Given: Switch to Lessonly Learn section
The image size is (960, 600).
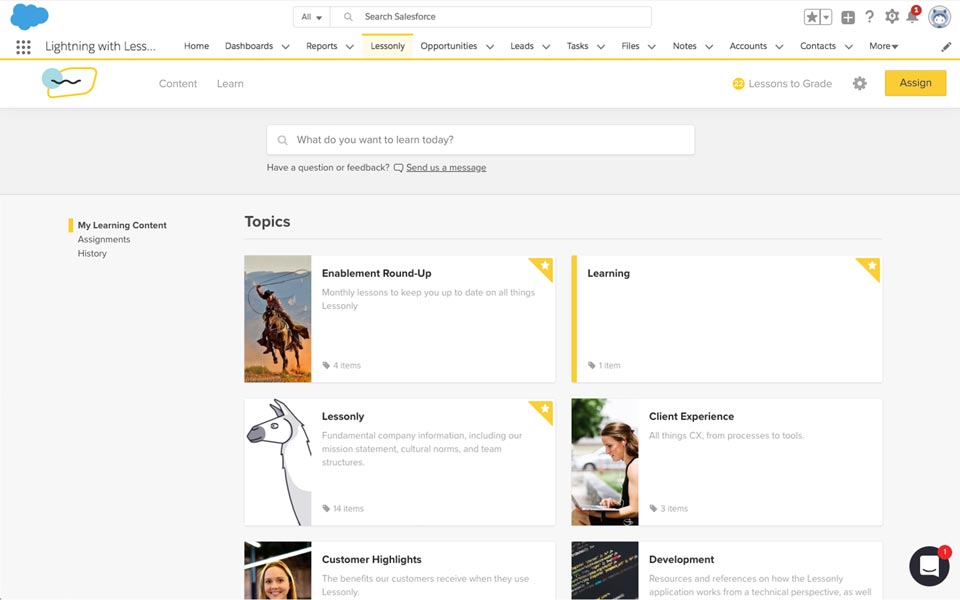Looking at the screenshot, I should (x=230, y=84).
